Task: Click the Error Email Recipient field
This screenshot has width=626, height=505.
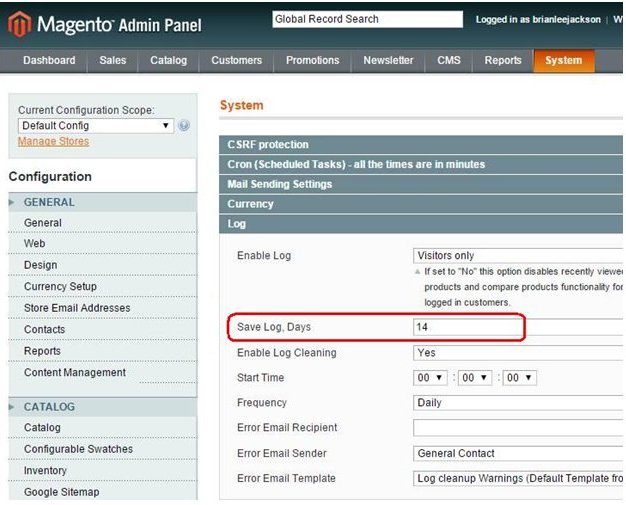Action: pos(518,428)
